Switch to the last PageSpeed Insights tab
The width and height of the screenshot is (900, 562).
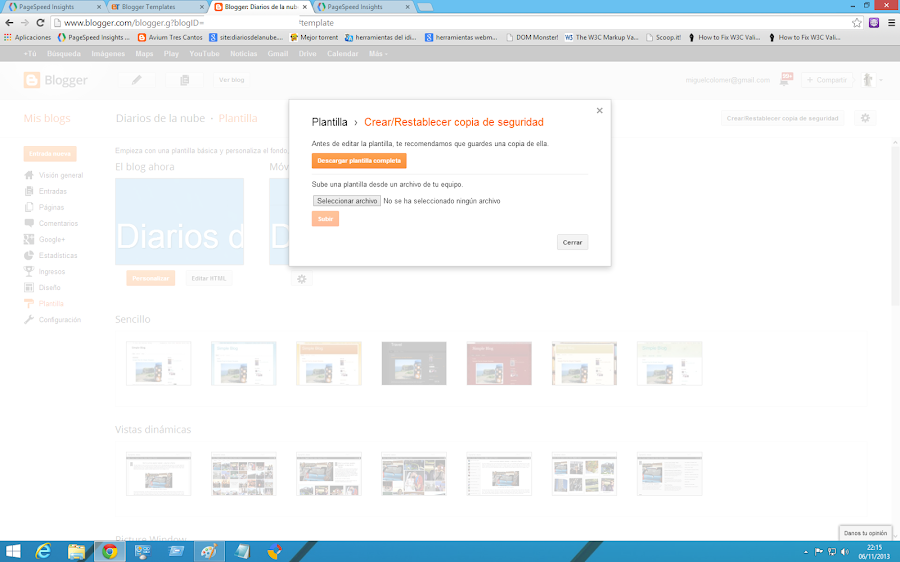point(363,7)
